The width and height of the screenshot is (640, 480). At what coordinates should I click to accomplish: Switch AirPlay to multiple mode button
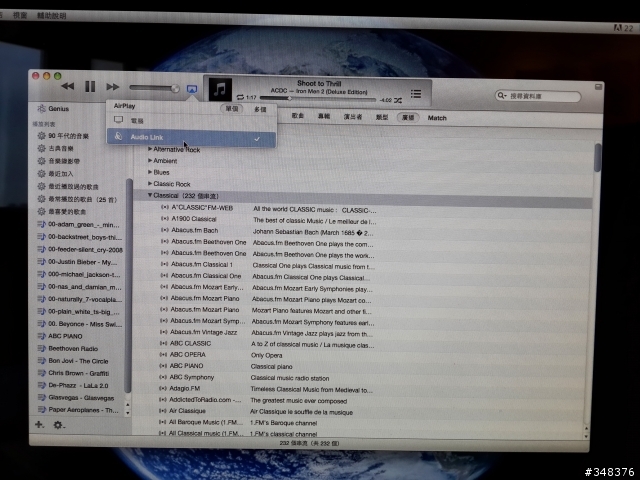[x=260, y=109]
